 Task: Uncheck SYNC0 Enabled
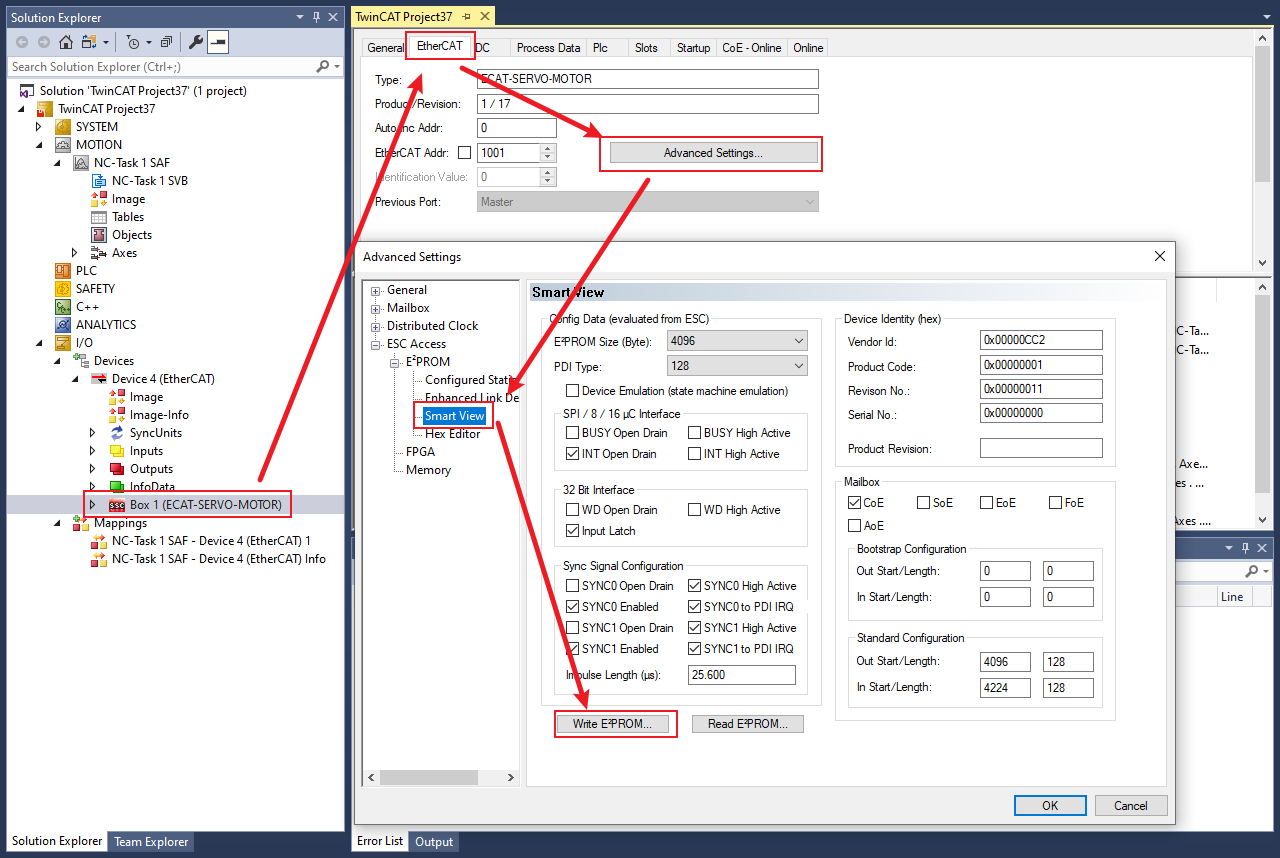572,607
